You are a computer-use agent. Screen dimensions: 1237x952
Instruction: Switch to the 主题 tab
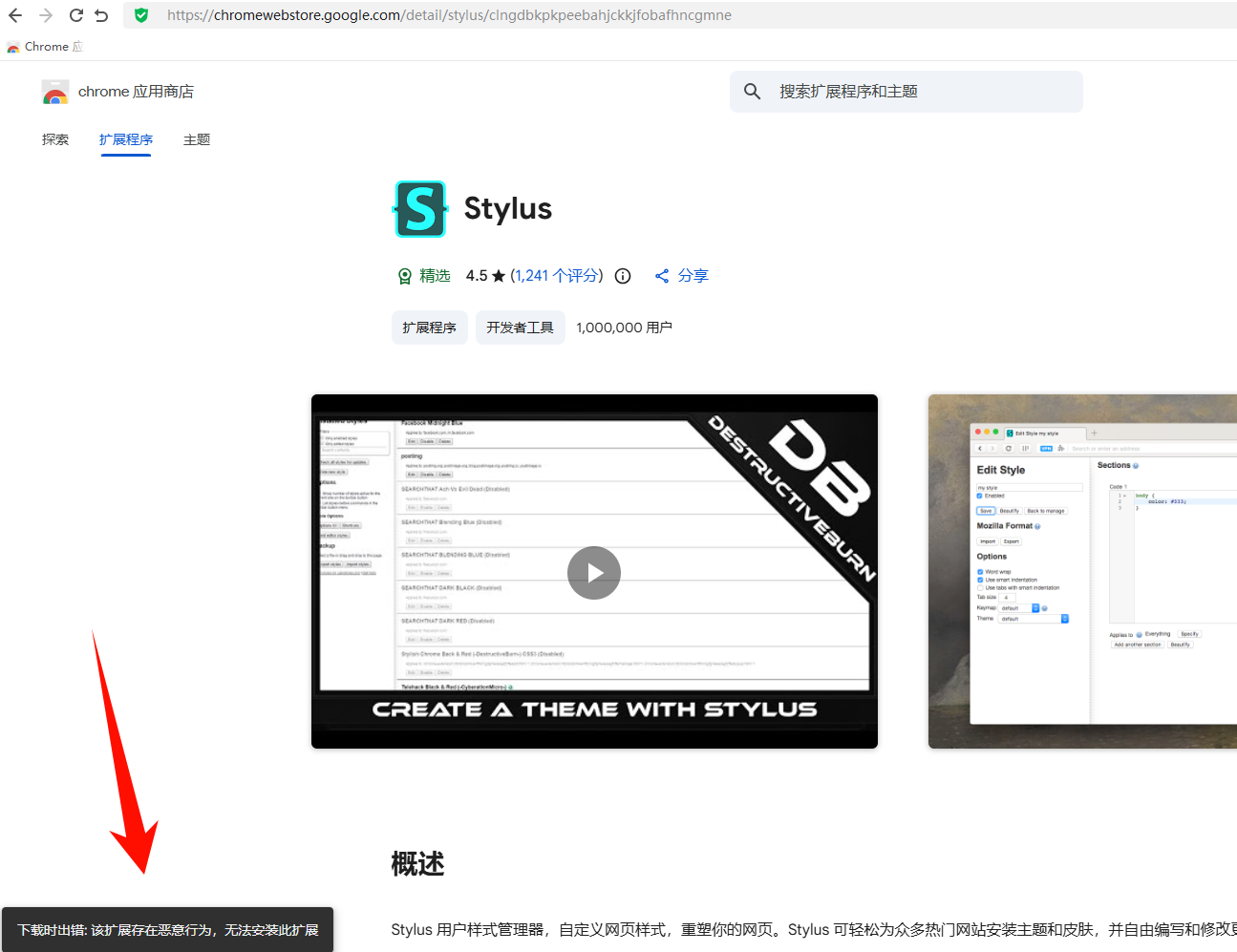pyautogui.click(x=197, y=139)
